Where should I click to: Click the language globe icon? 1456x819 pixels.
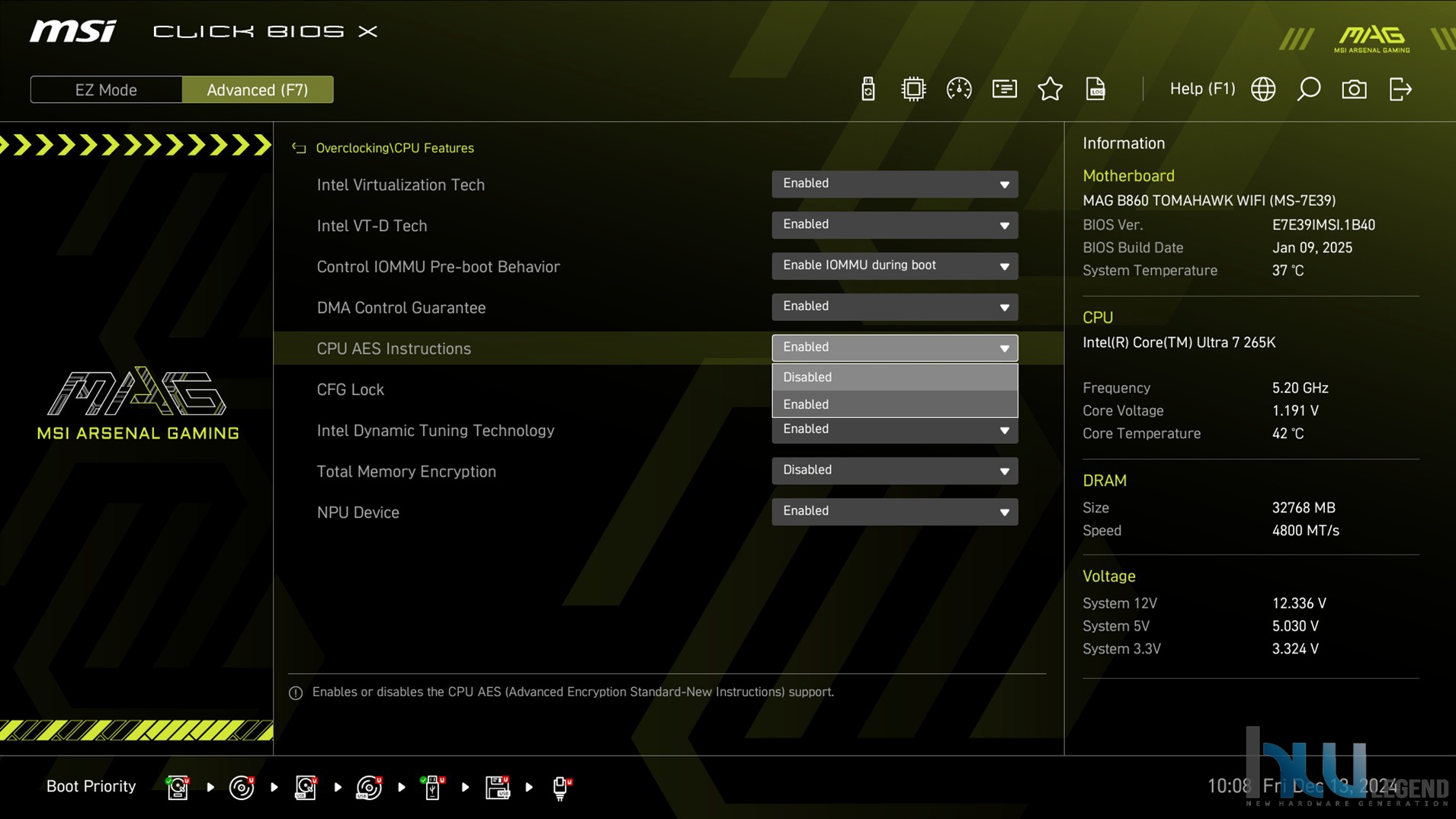1263,89
